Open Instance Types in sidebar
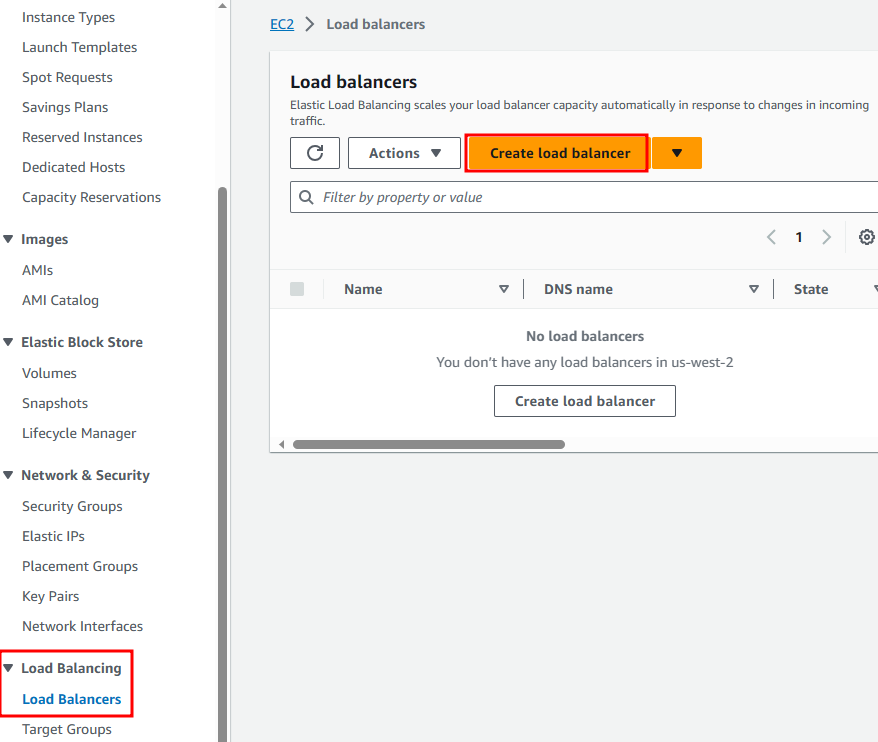Screen dimensions: 878x742 point(68,17)
